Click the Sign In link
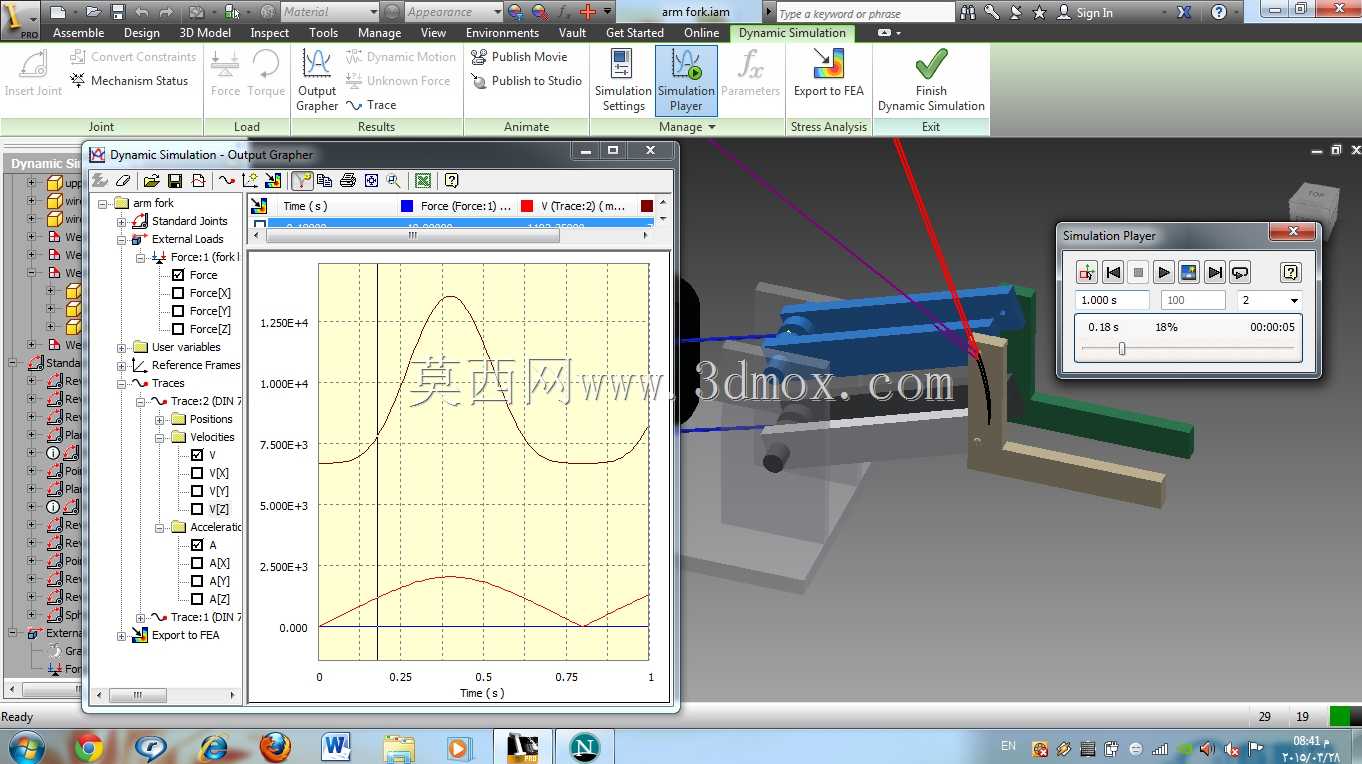1362x764 pixels. (1095, 13)
